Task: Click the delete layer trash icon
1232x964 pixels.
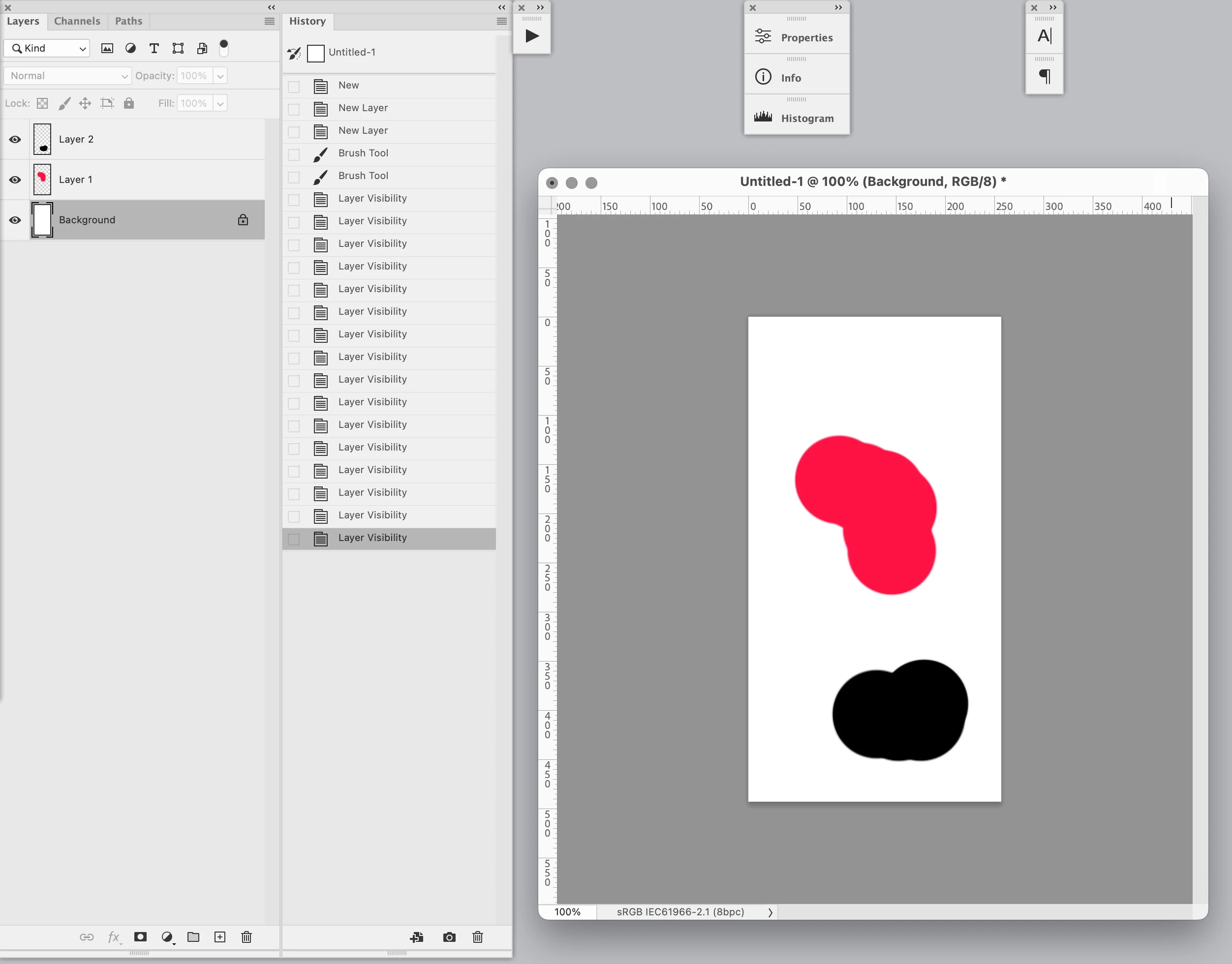Action: [x=246, y=937]
